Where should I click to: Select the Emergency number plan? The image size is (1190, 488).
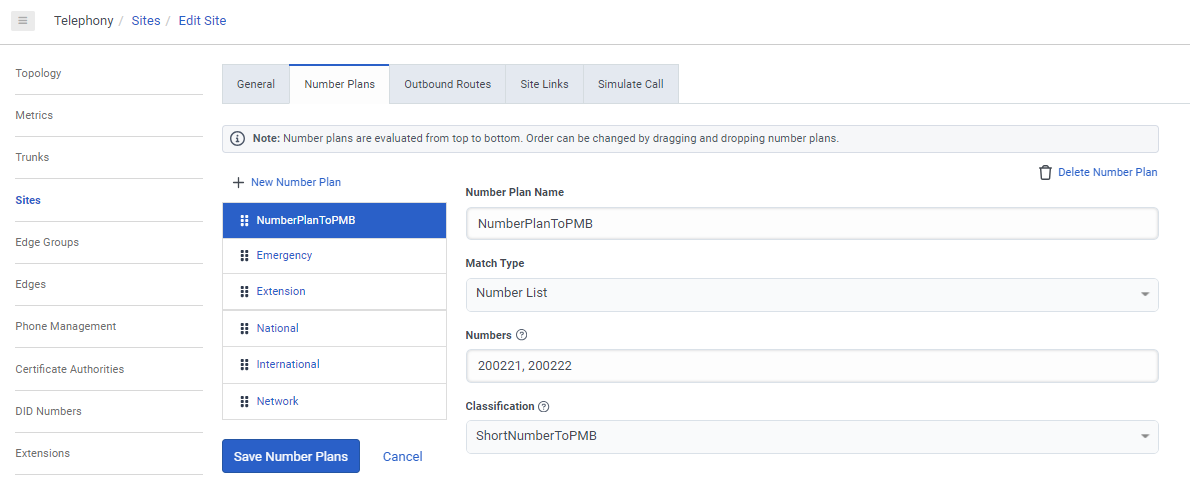pyautogui.click(x=334, y=256)
